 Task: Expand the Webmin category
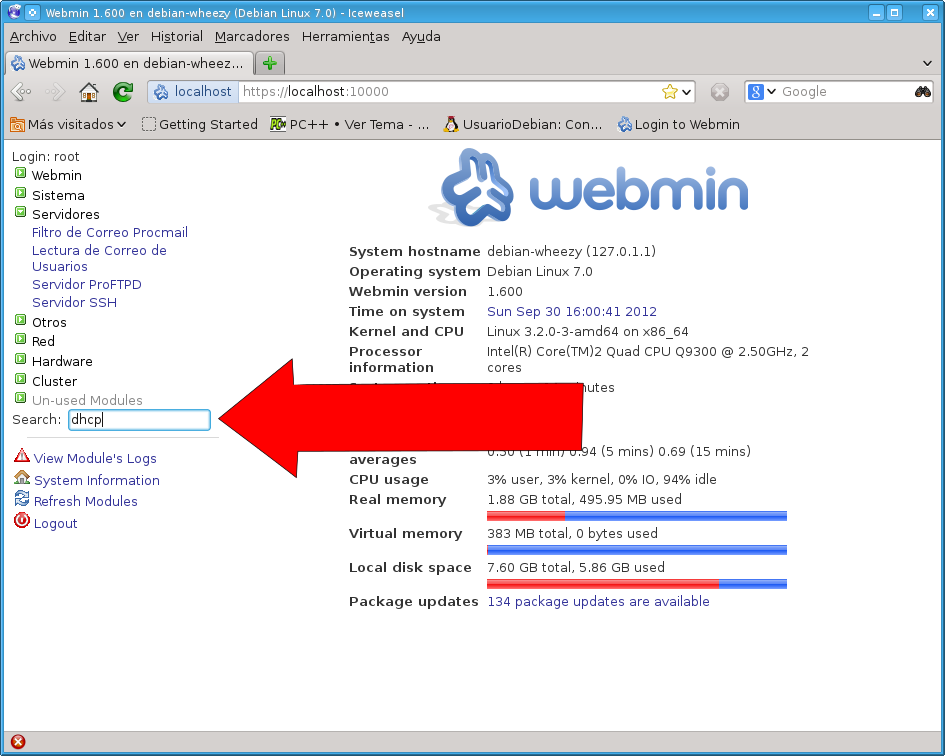[20, 173]
